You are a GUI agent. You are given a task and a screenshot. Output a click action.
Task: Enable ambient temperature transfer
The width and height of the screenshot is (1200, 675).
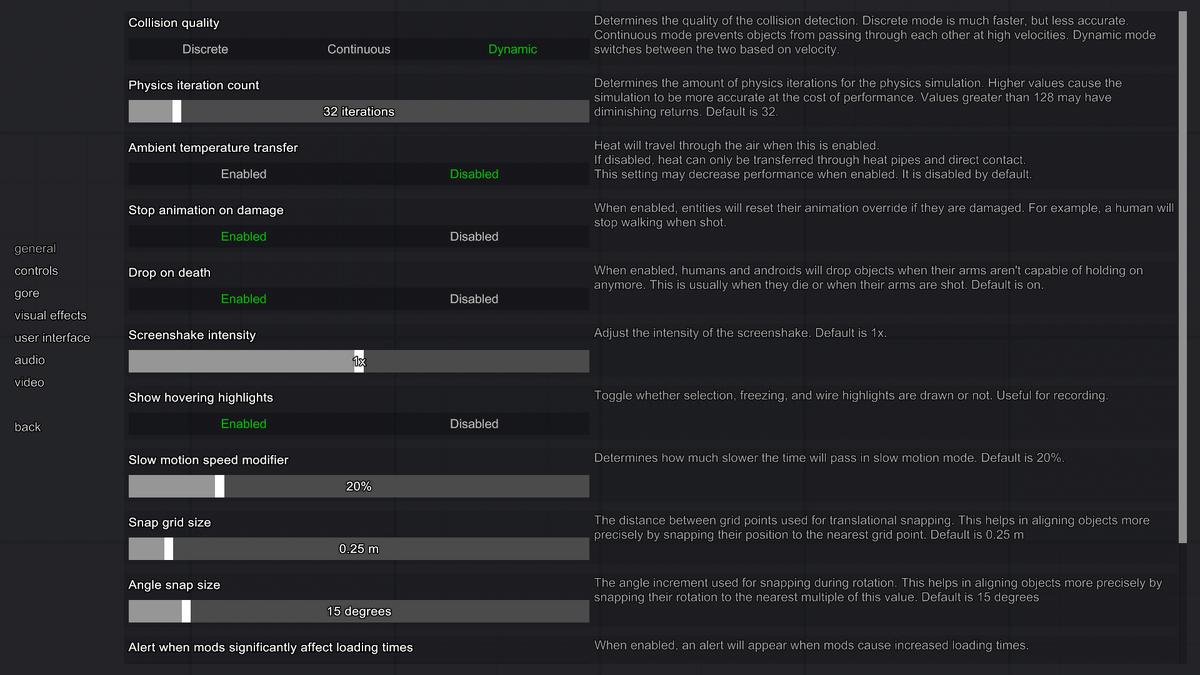point(244,174)
